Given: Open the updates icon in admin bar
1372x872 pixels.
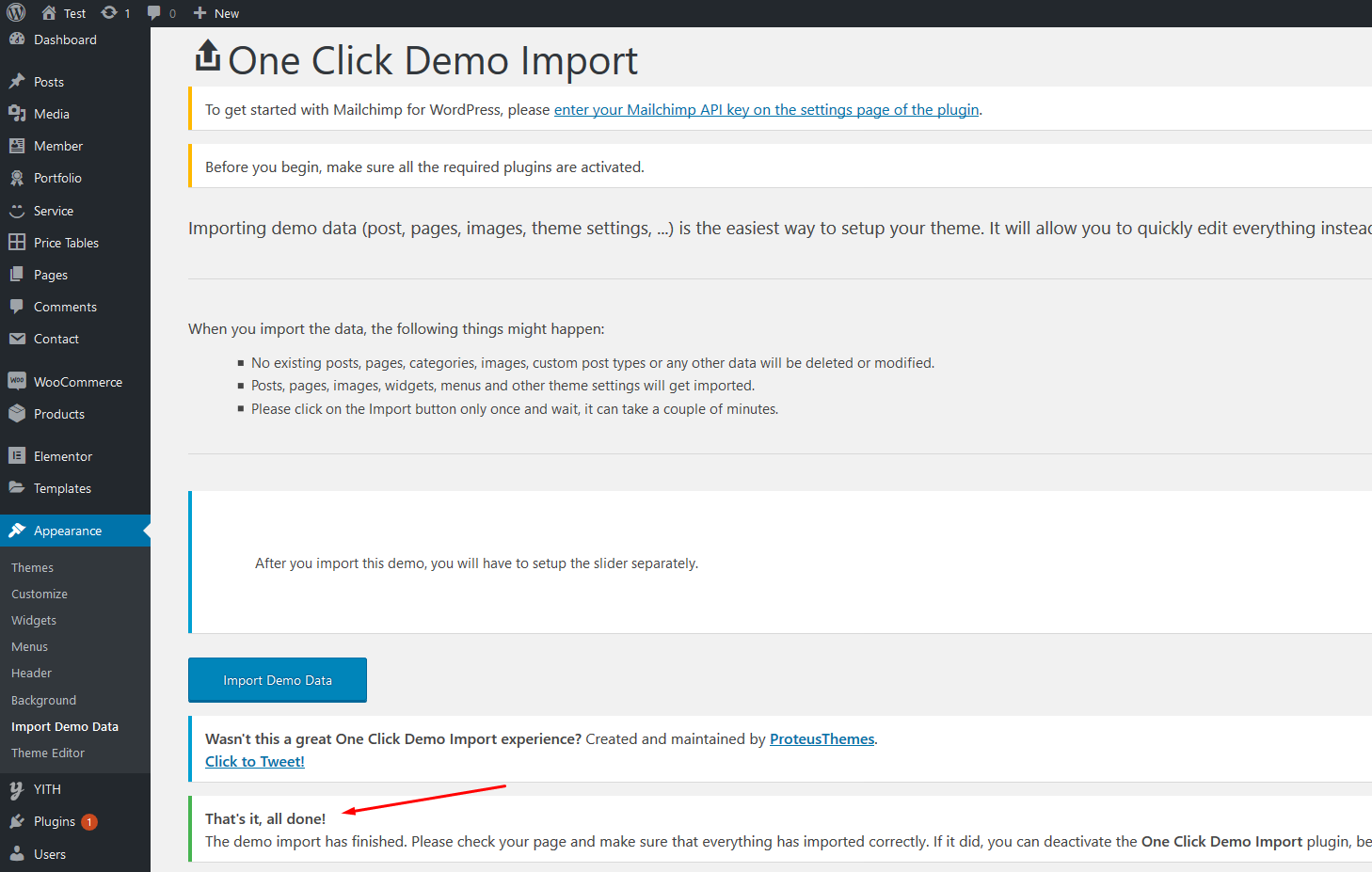Looking at the screenshot, I should 110,13.
